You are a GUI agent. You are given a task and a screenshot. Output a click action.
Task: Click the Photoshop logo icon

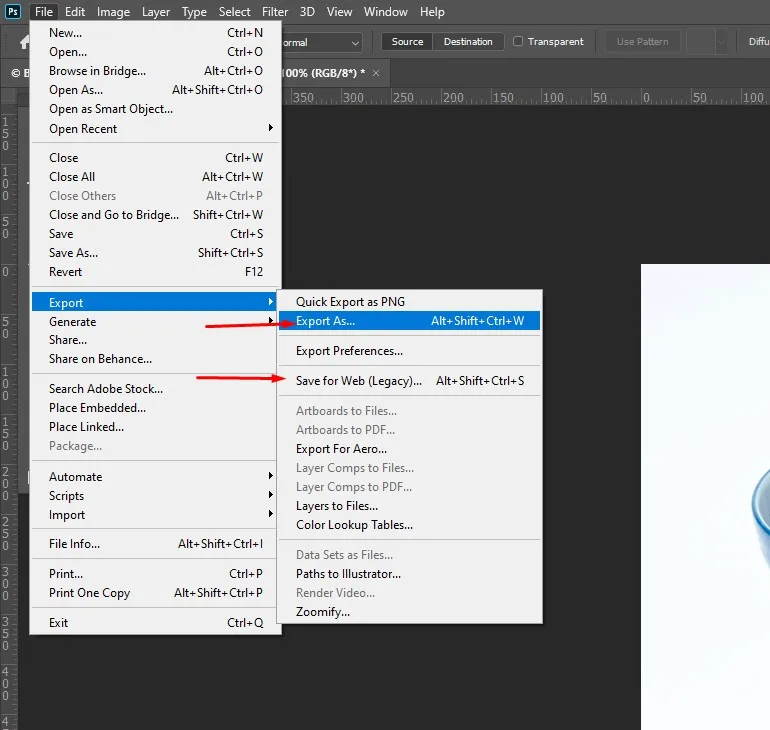pos(13,12)
